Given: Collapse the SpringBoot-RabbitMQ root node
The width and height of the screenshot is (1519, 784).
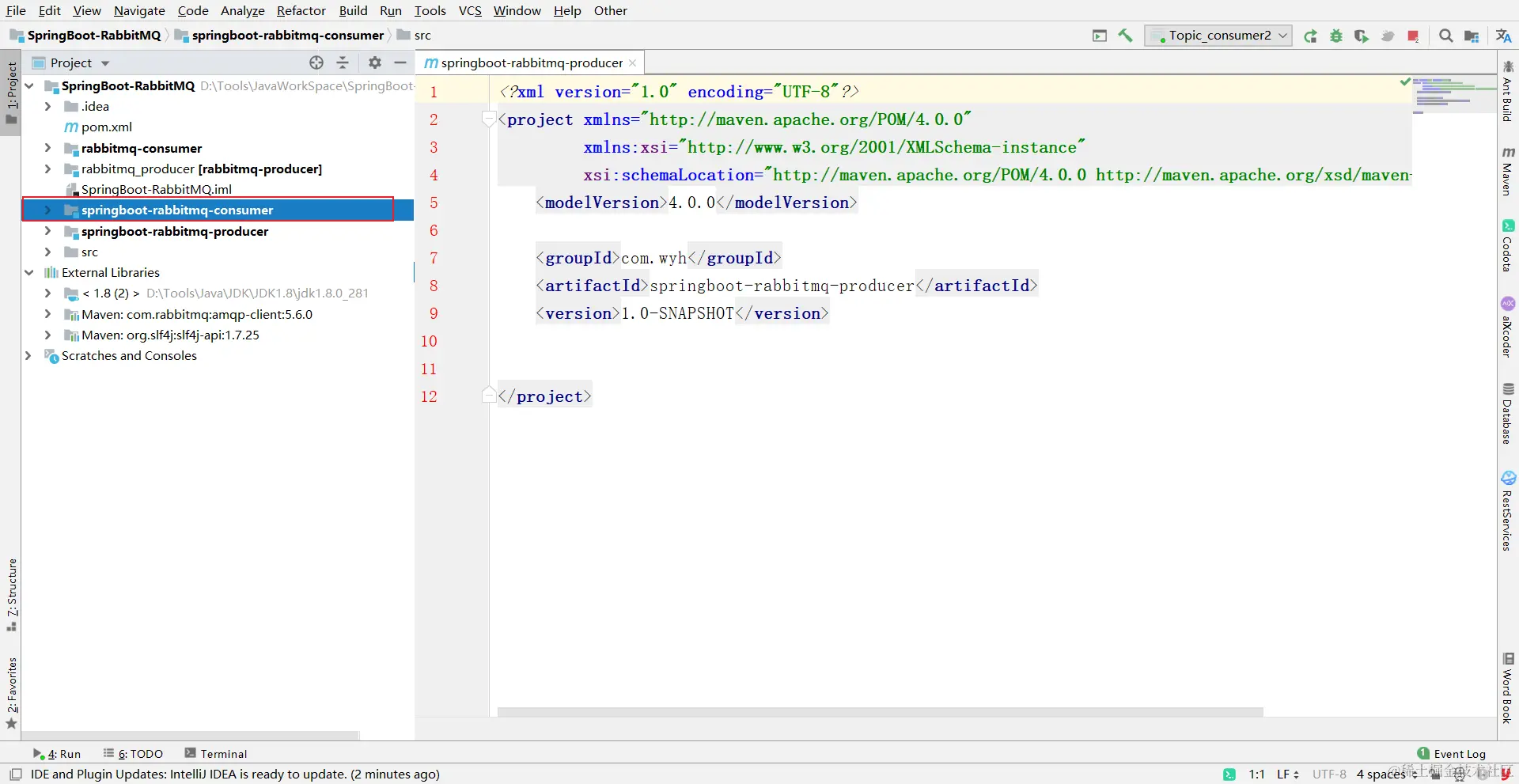Looking at the screenshot, I should pyautogui.click(x=29, y=85).
